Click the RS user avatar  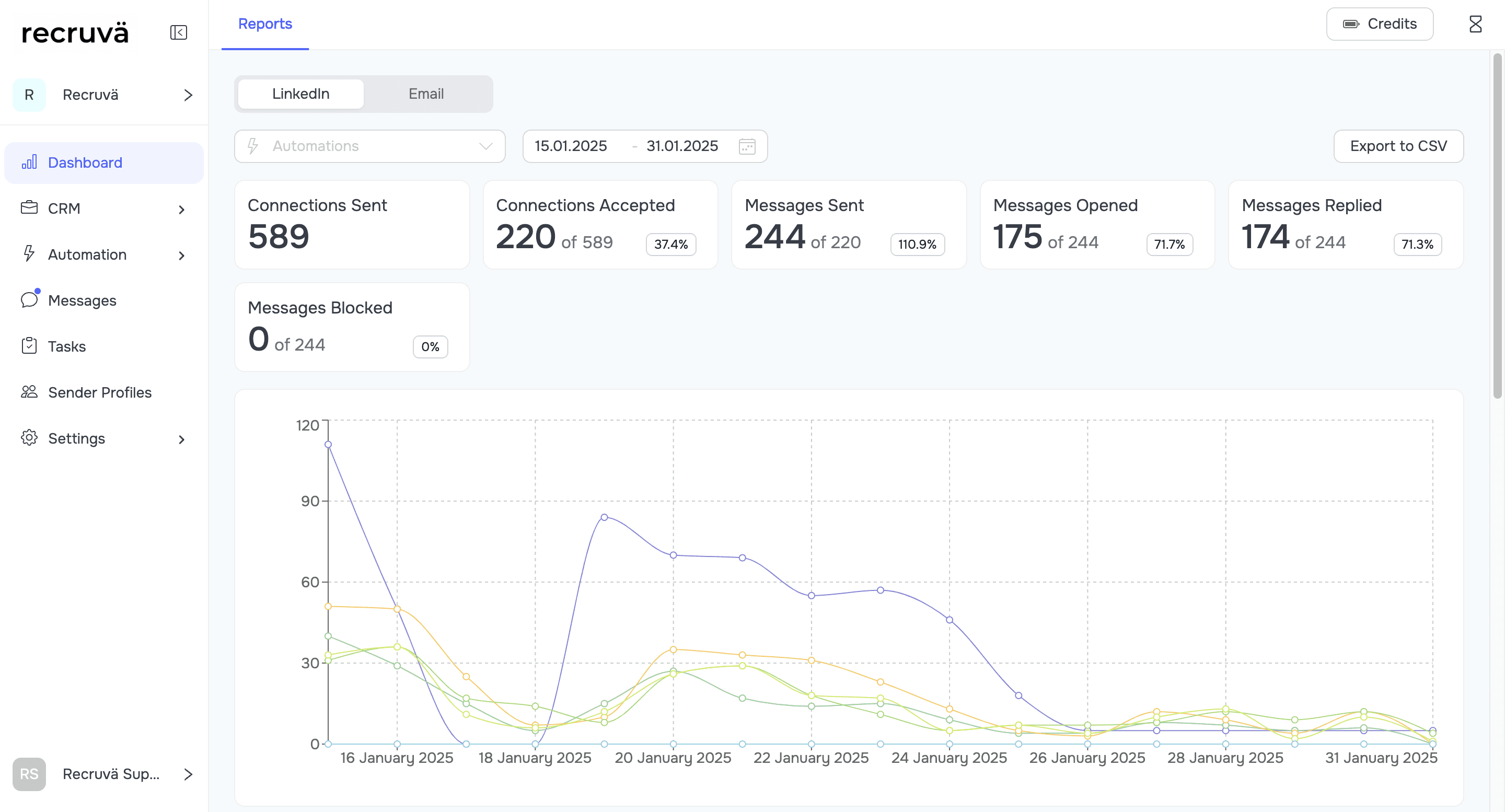[x=29, y=774]
